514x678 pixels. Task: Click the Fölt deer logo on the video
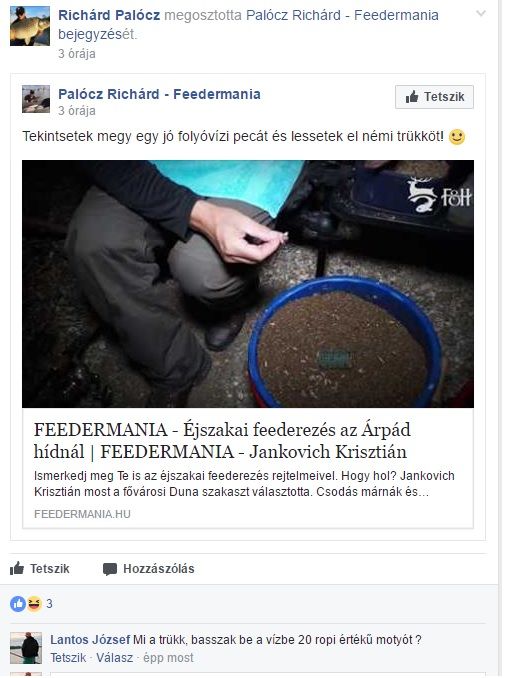point(439,195)
